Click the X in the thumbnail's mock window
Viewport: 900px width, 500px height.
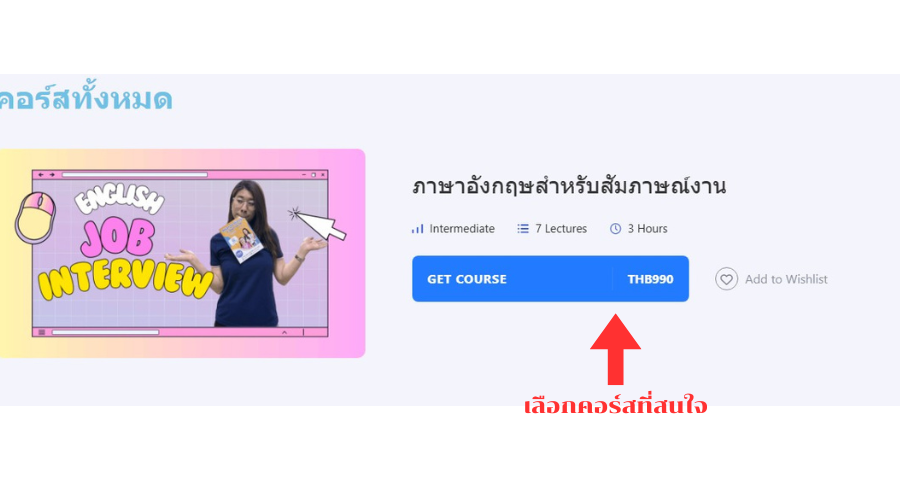(323, 175)
